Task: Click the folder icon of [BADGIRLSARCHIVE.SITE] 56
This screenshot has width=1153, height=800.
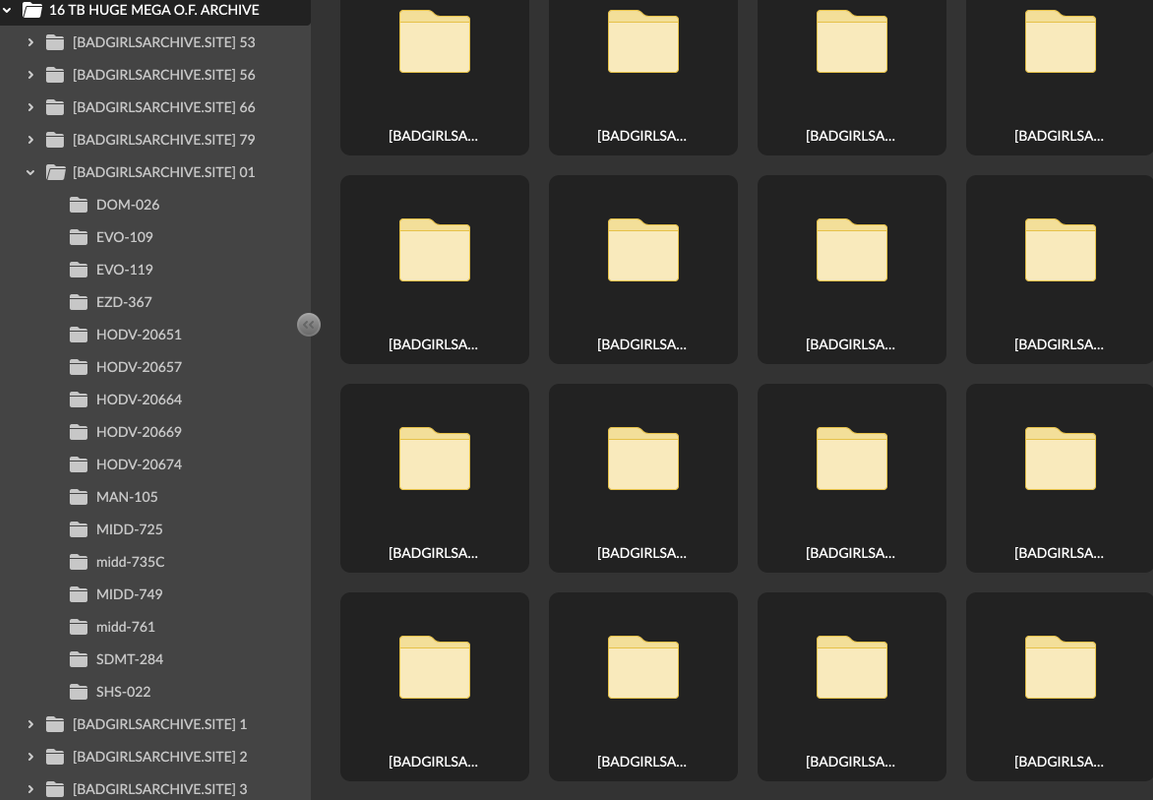Action: (x=55, y=75)
